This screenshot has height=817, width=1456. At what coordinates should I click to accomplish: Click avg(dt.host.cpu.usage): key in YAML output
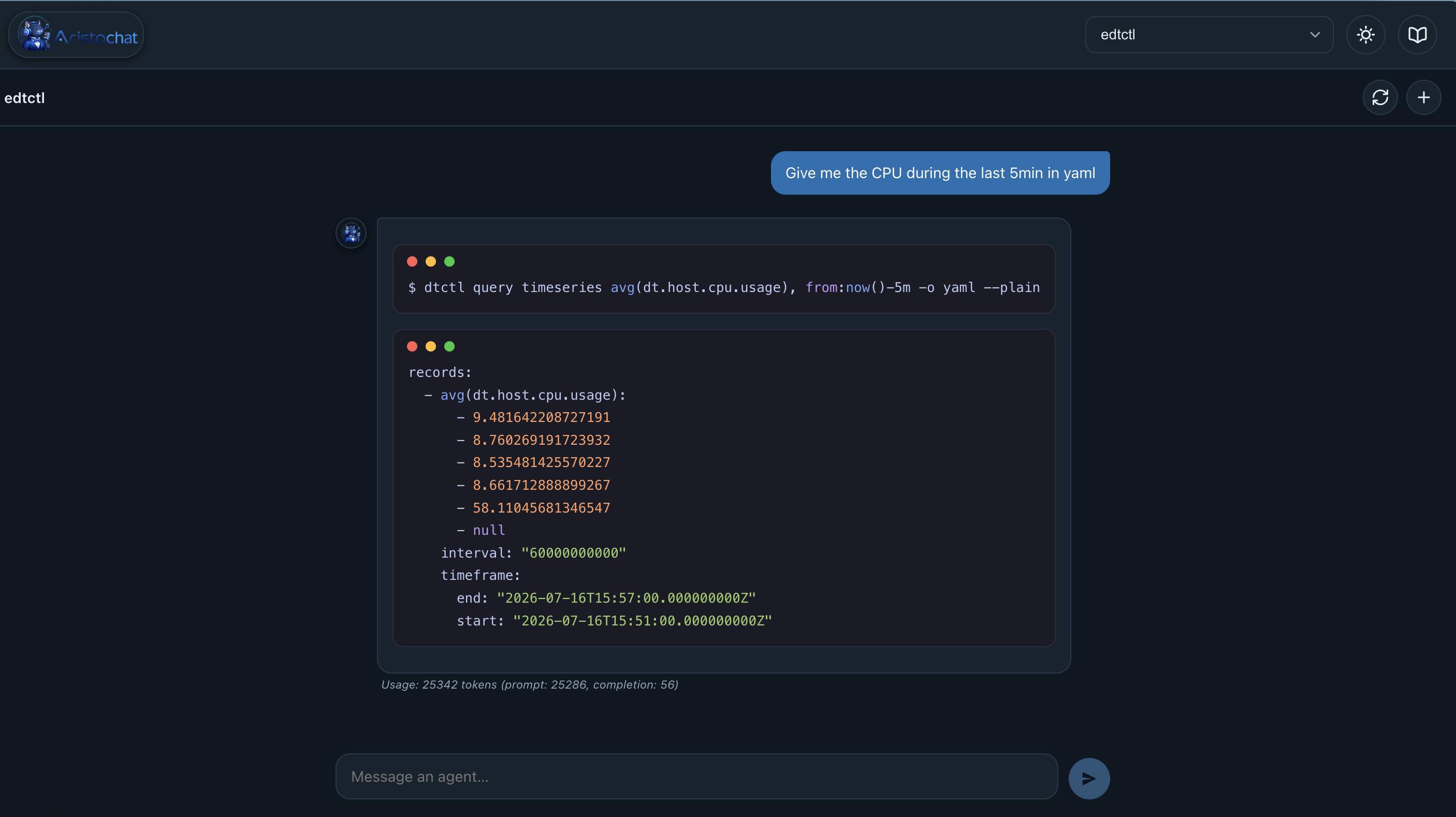point(533,395)
